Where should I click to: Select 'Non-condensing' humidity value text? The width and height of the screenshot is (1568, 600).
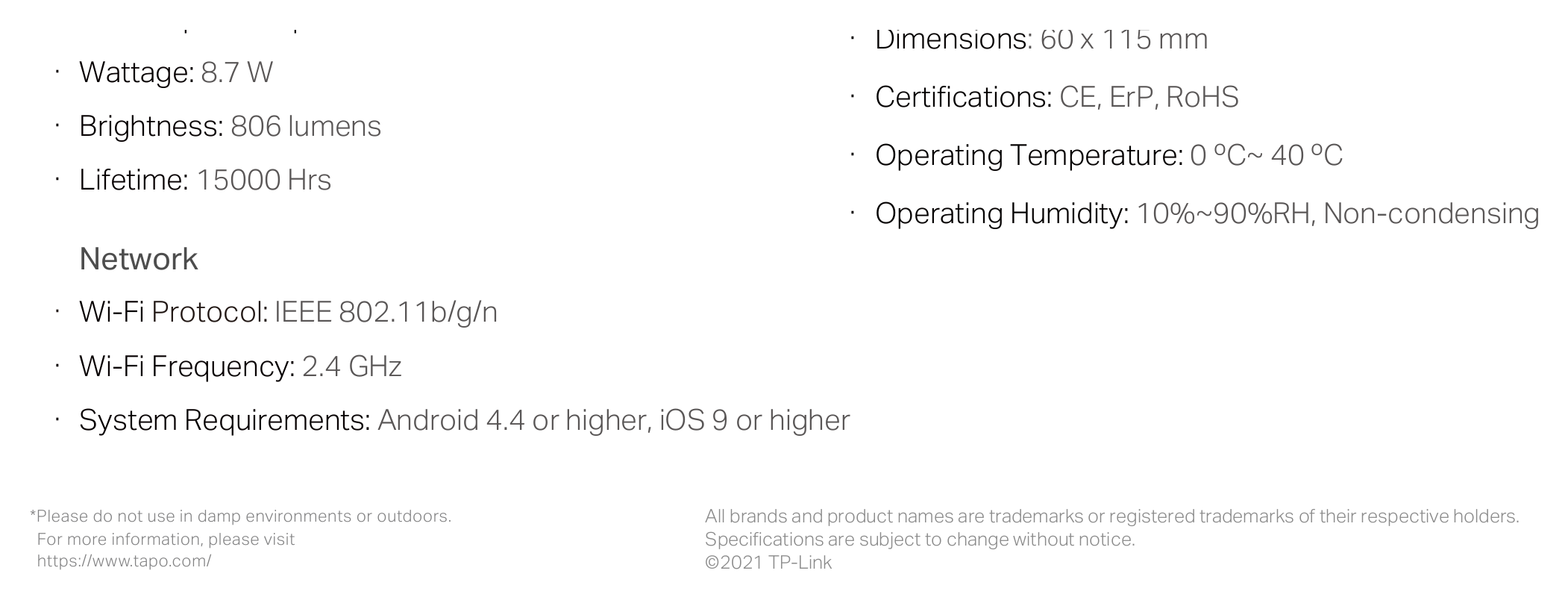(x=1431, y=213)
